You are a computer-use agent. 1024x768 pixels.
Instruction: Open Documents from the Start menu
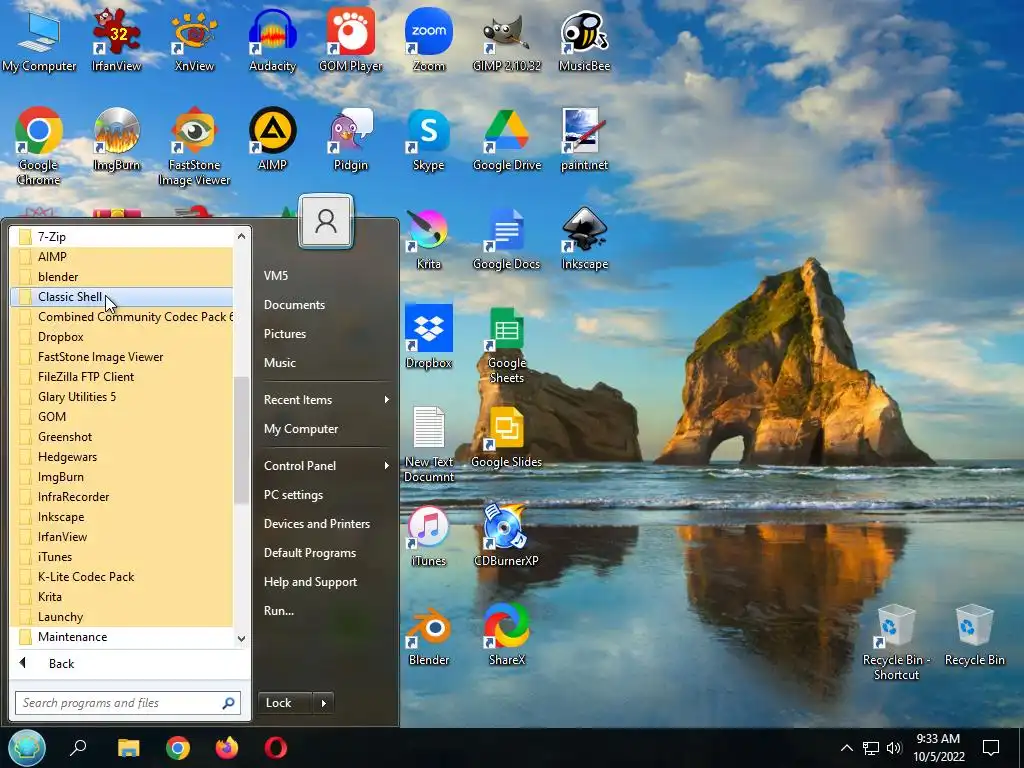coord(326,305)
